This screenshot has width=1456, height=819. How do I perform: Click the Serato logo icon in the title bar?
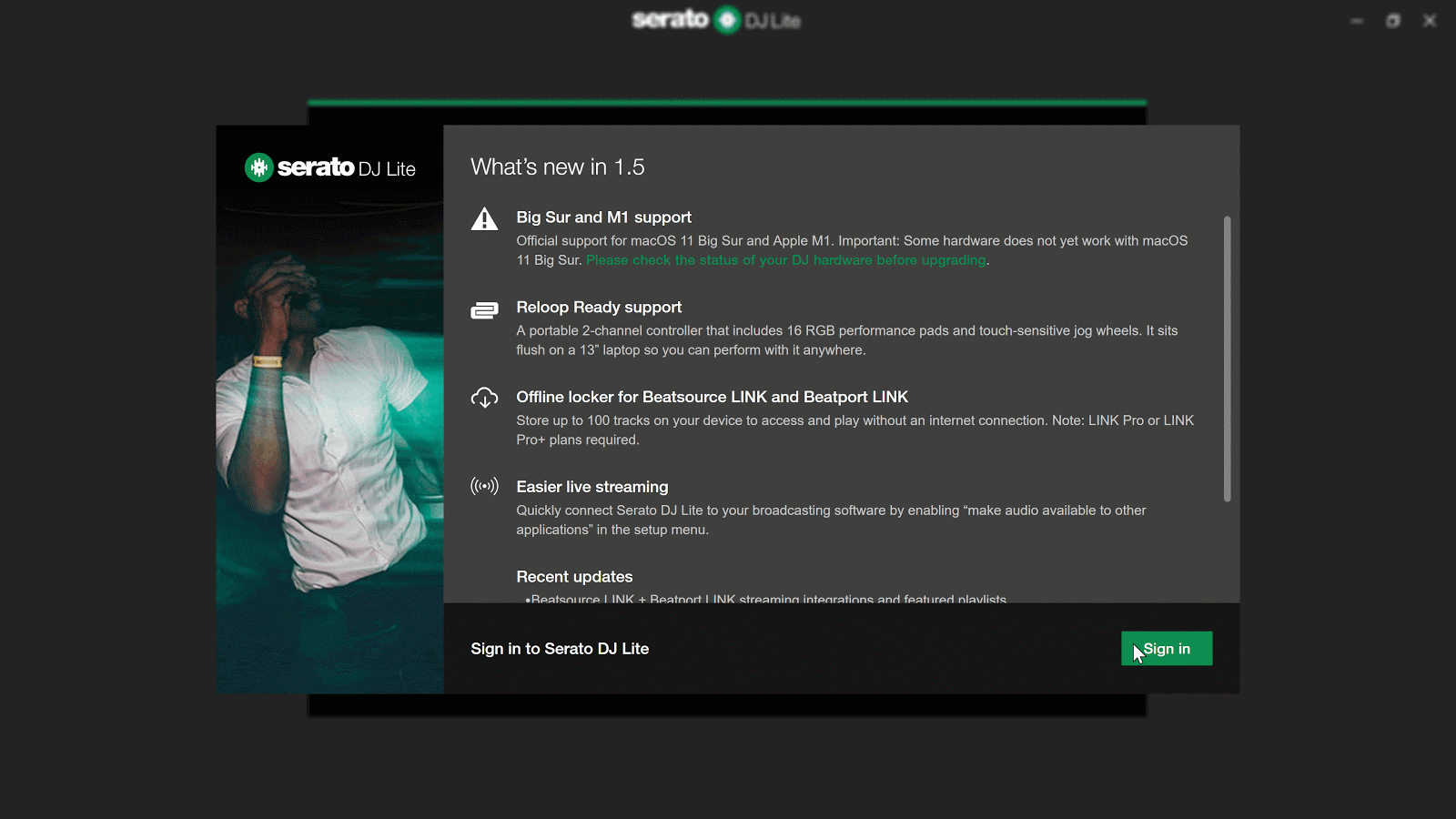pyautogui.click(x=727, y=20)
